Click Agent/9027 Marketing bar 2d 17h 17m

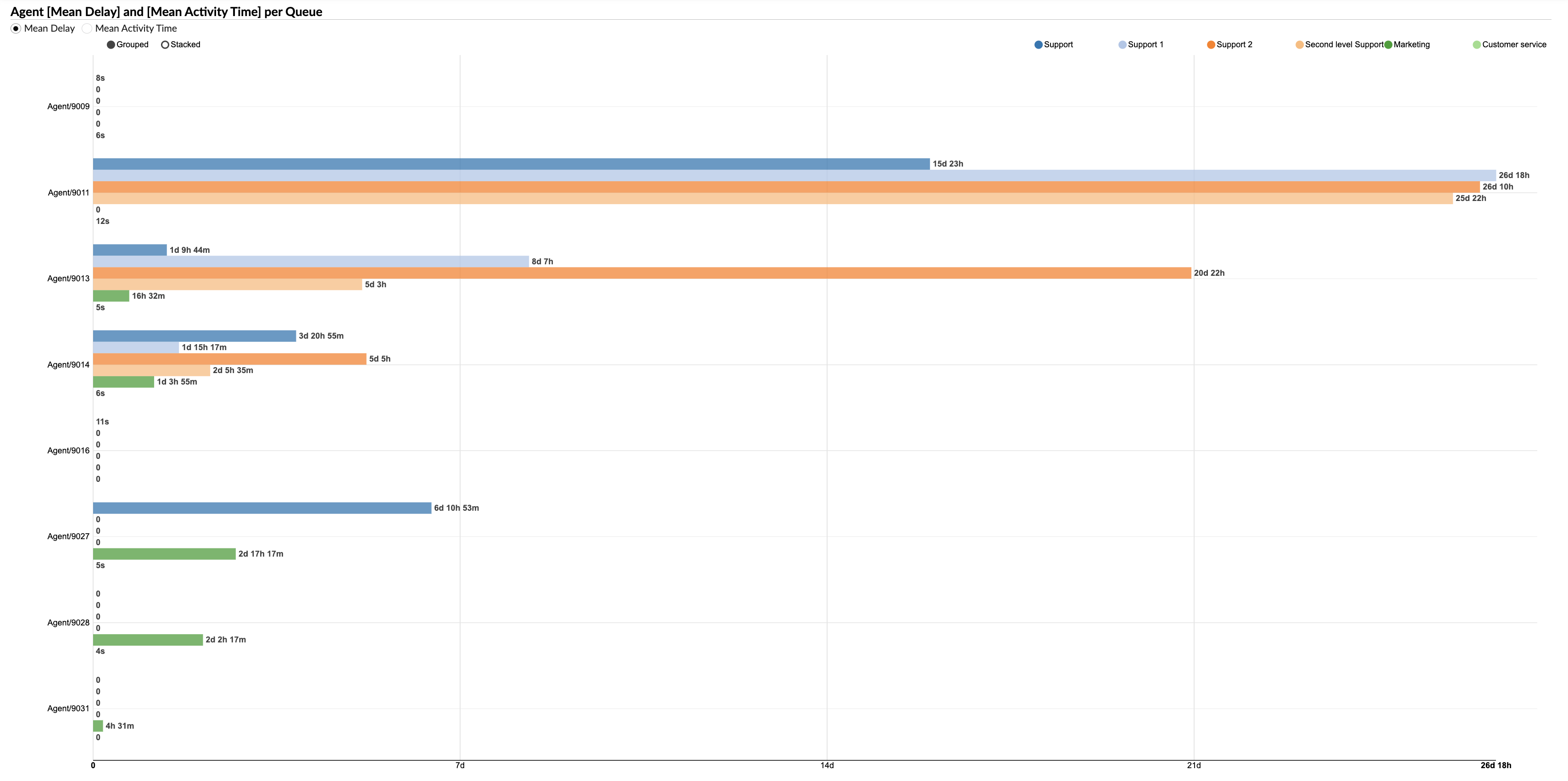(164, 554)
